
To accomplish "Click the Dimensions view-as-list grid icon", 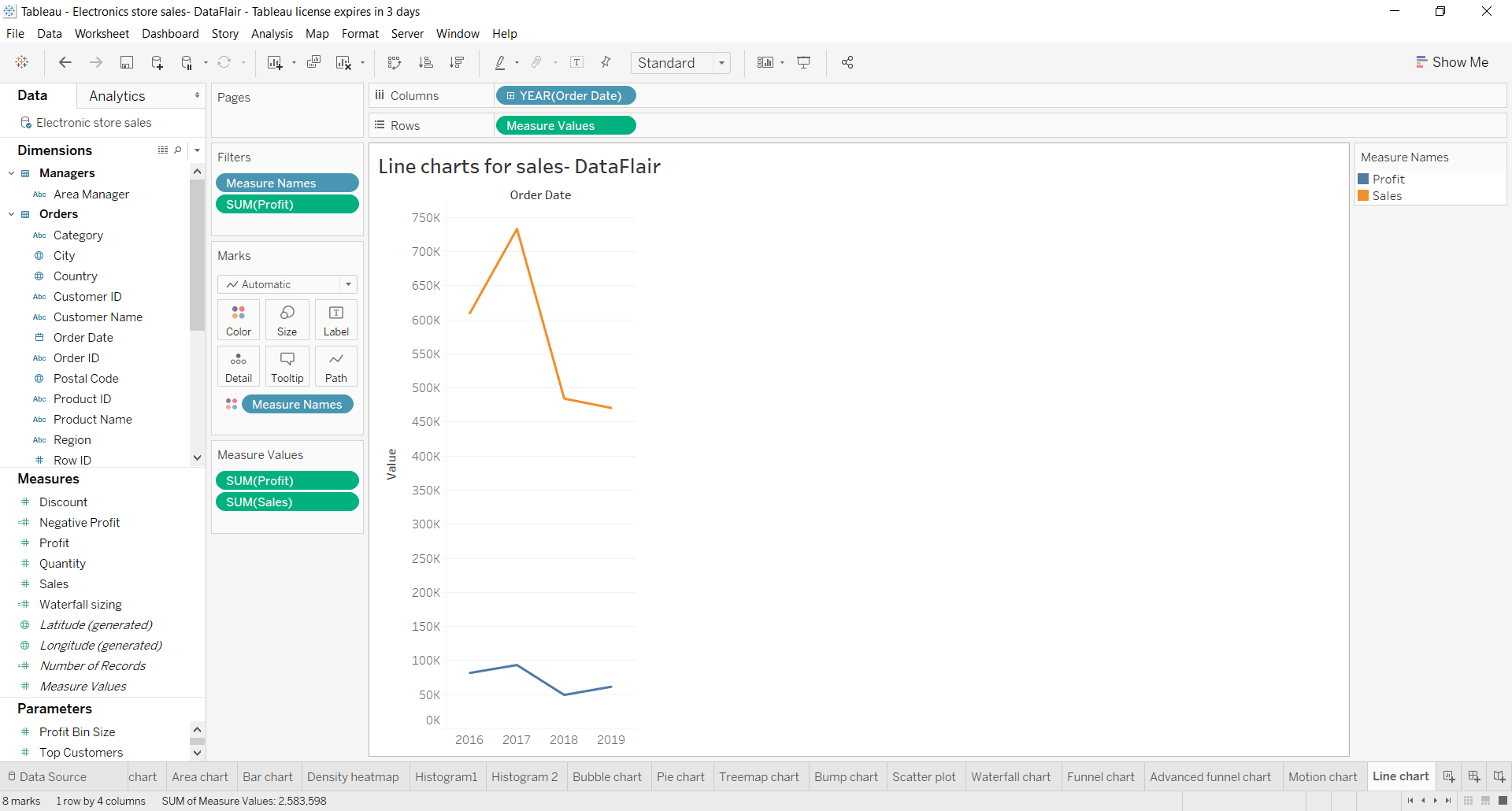I will pyautogui.click(x=163, y=150).
